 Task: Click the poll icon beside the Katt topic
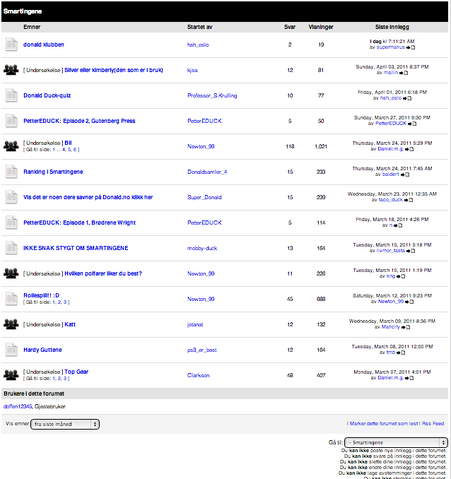tap(11, 324)
